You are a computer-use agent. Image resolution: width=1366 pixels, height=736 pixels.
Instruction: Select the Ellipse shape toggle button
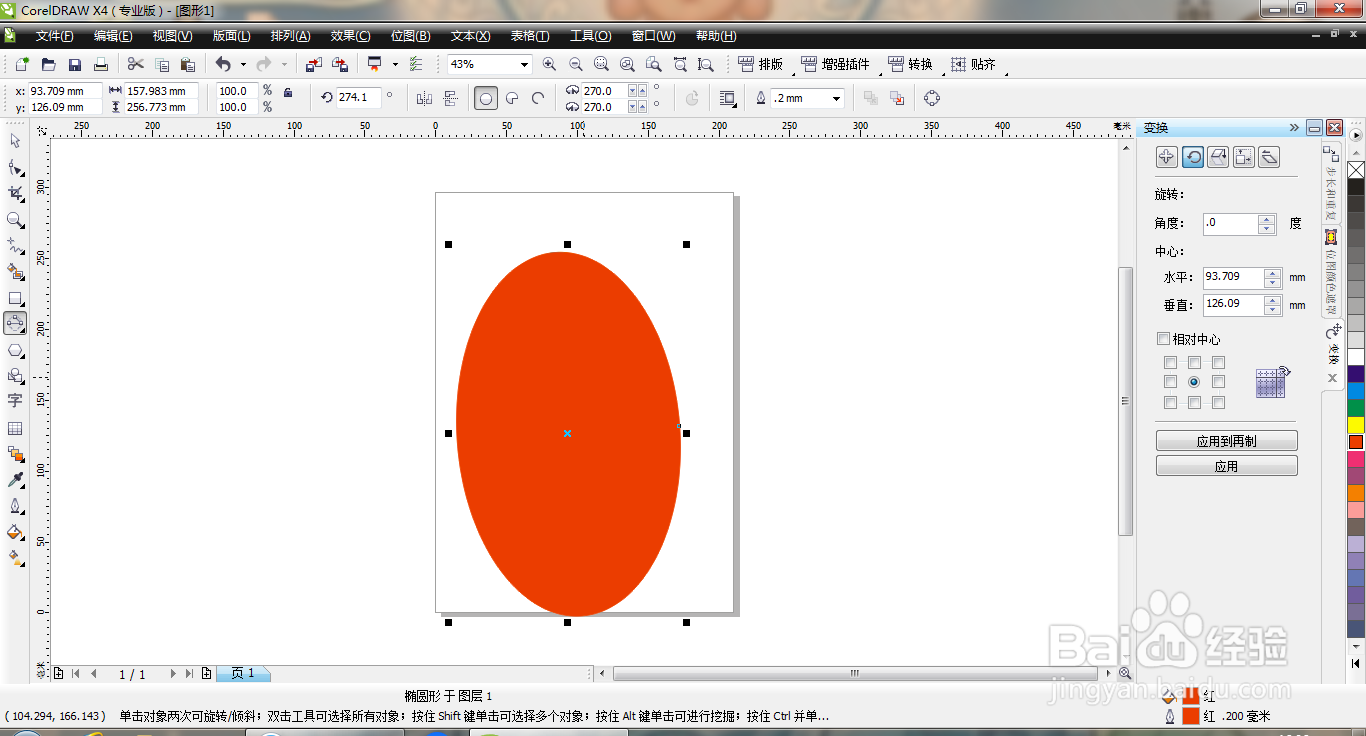(486, 98)
